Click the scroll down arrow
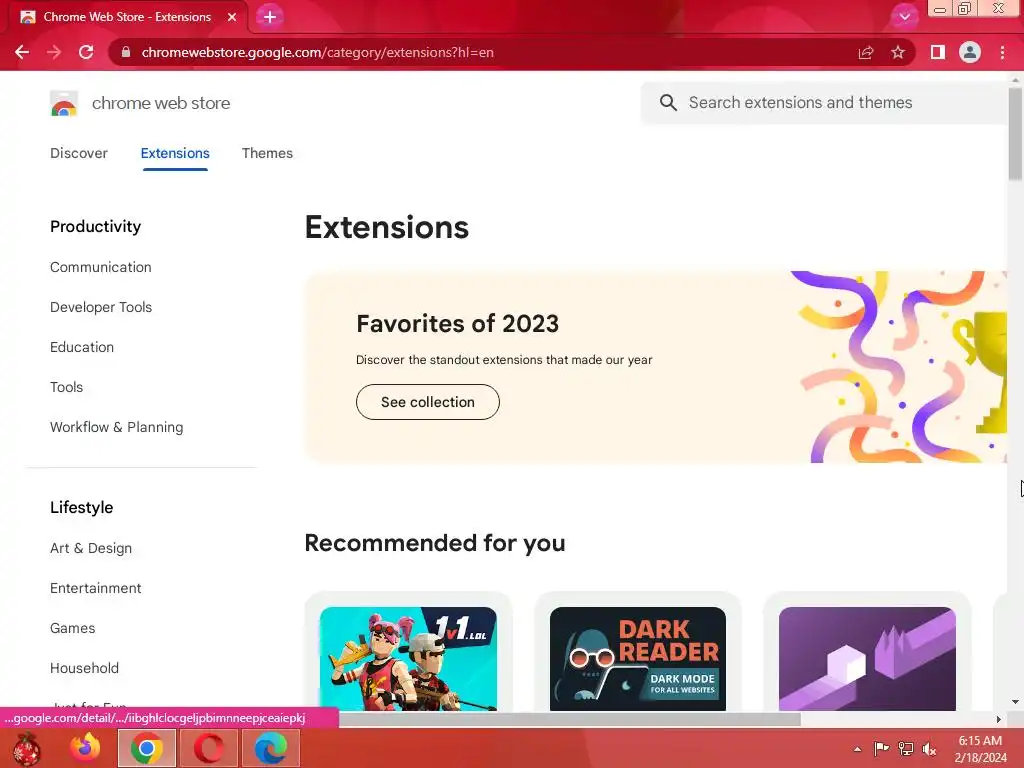This screenshot has width=1024, height=768. point(1015,702)
